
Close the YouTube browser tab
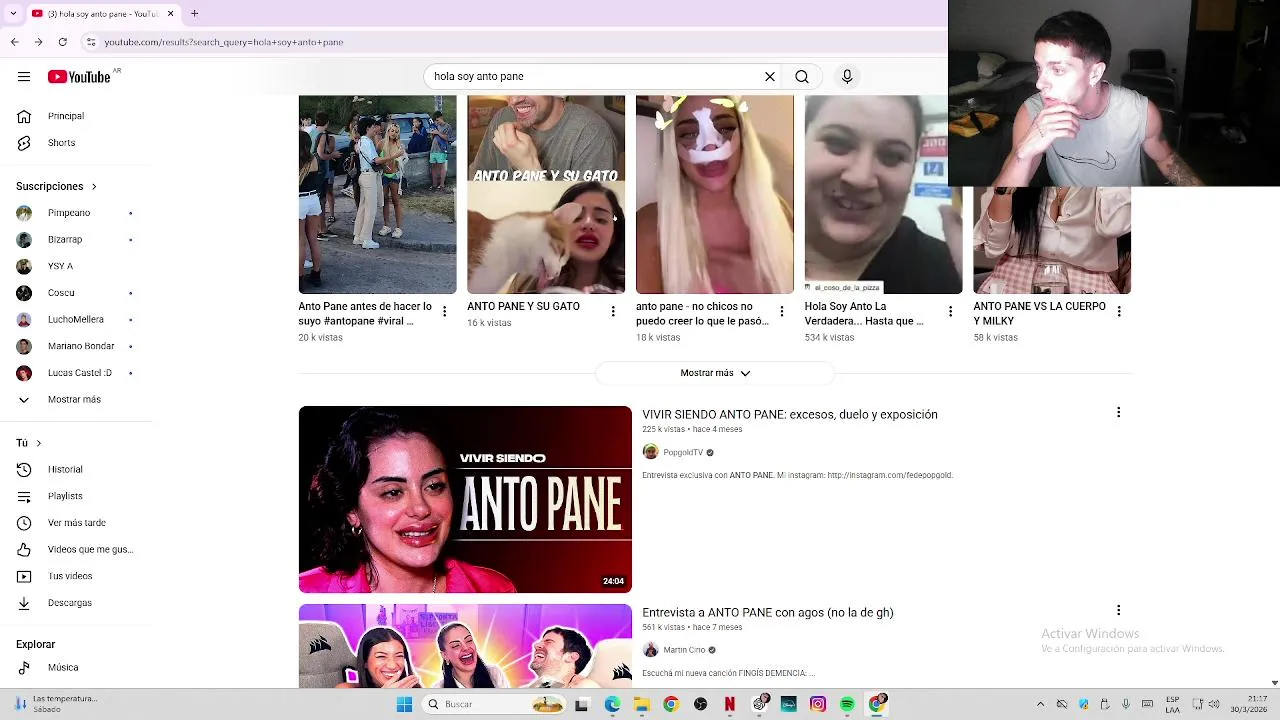170,14
